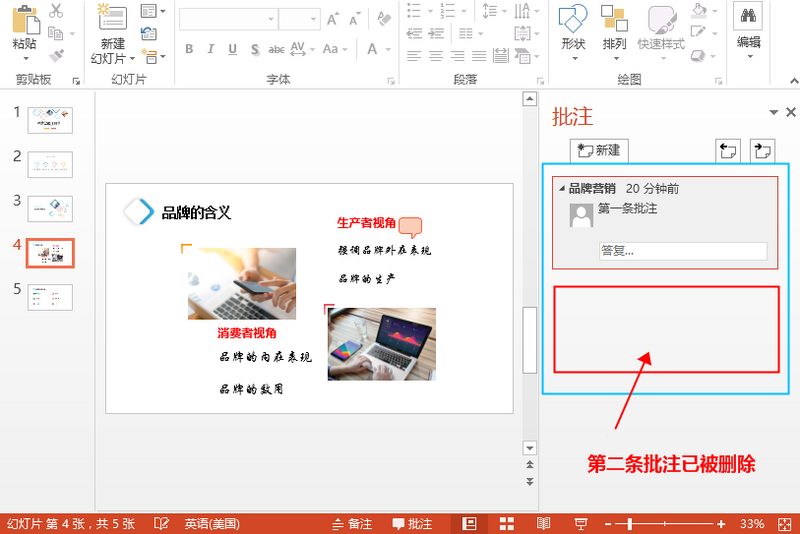Click the Cut scissors icon
800x534 pixels.
[x=56, y=11]
